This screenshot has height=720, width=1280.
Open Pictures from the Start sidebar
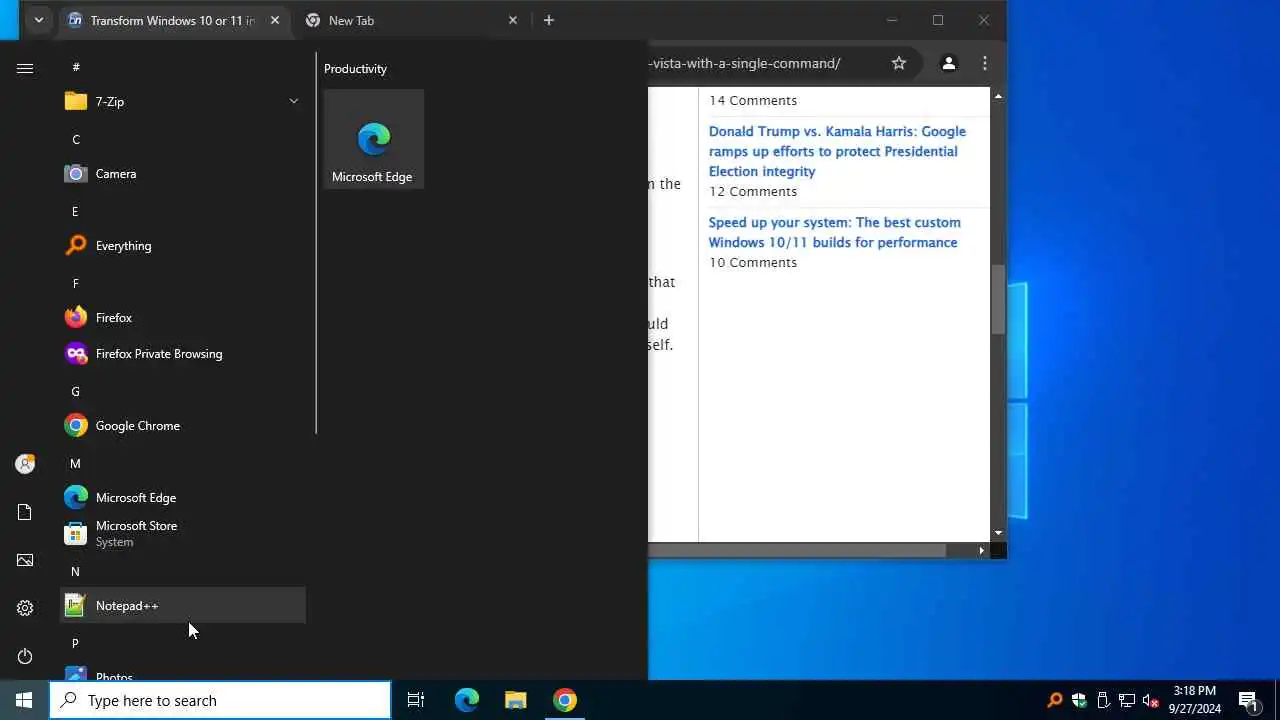(x=25, y=560)
